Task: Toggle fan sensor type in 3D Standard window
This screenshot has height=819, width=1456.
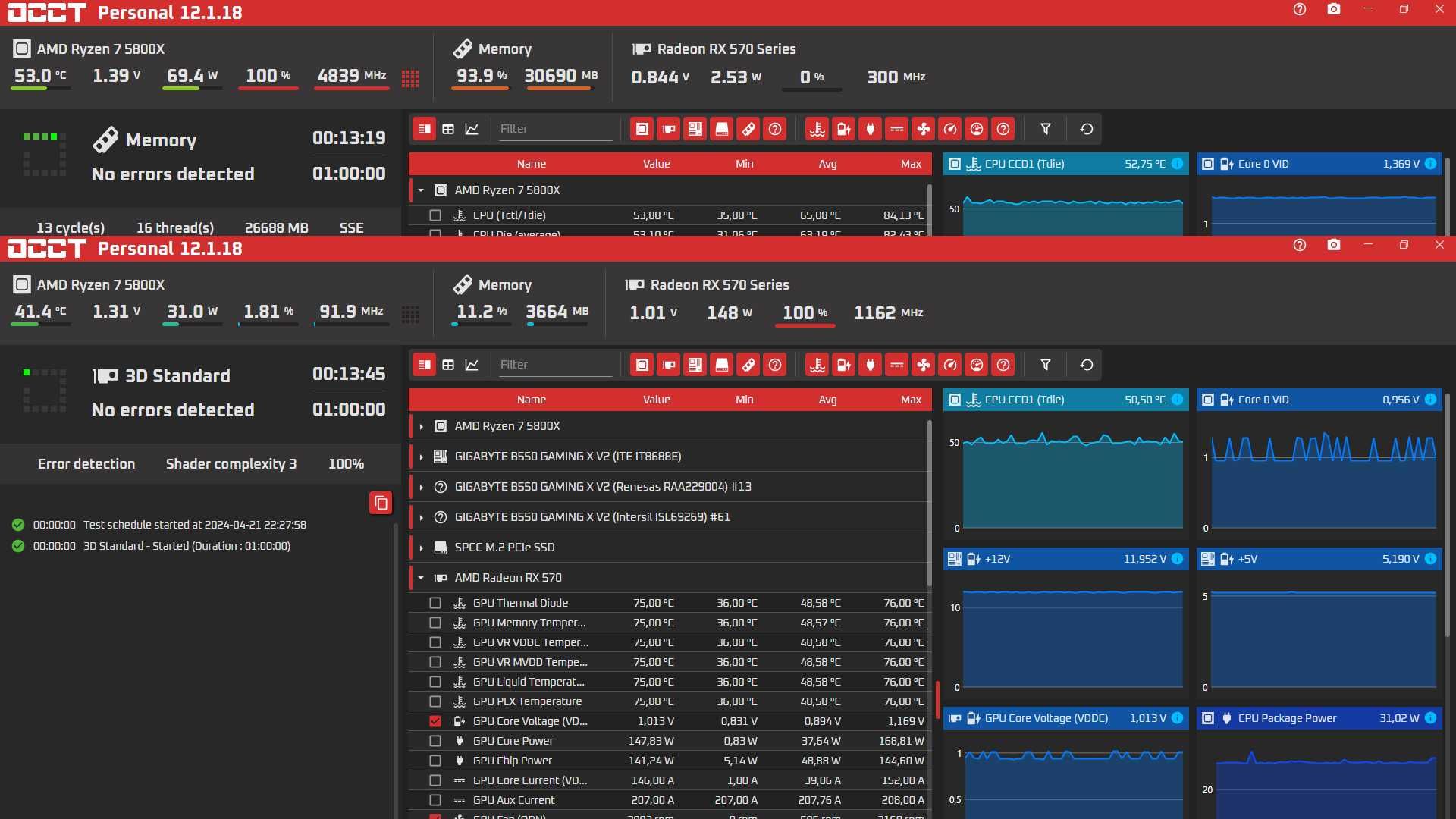Action: pyautogui.click(x=924, y=365)
